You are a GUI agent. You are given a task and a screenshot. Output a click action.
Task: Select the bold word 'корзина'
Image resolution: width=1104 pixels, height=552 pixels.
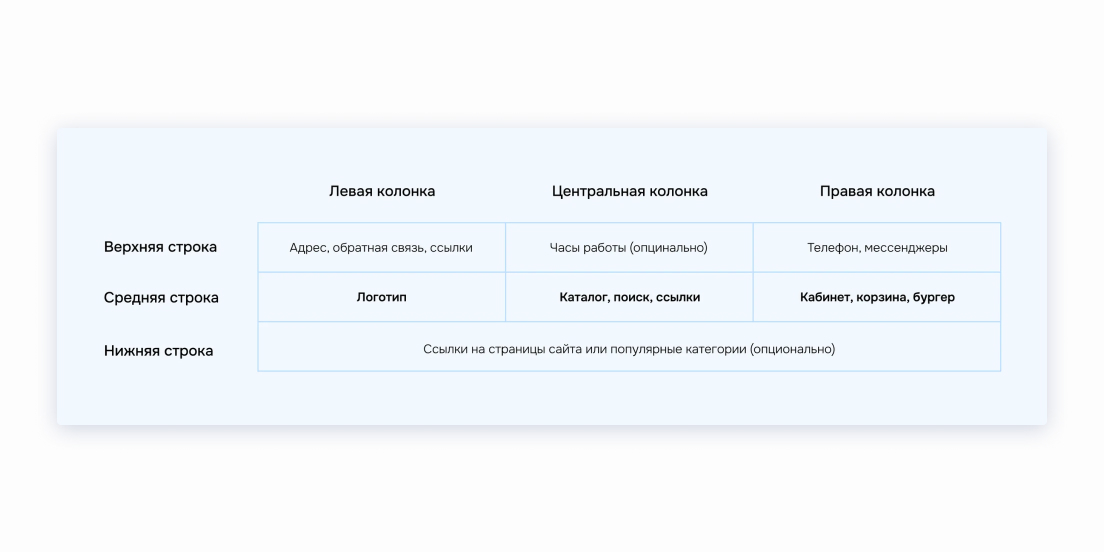(883, 297)
